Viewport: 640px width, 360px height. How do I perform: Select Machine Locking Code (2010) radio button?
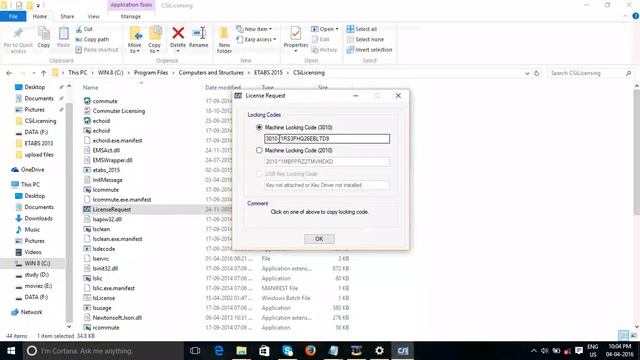(259, 150)
